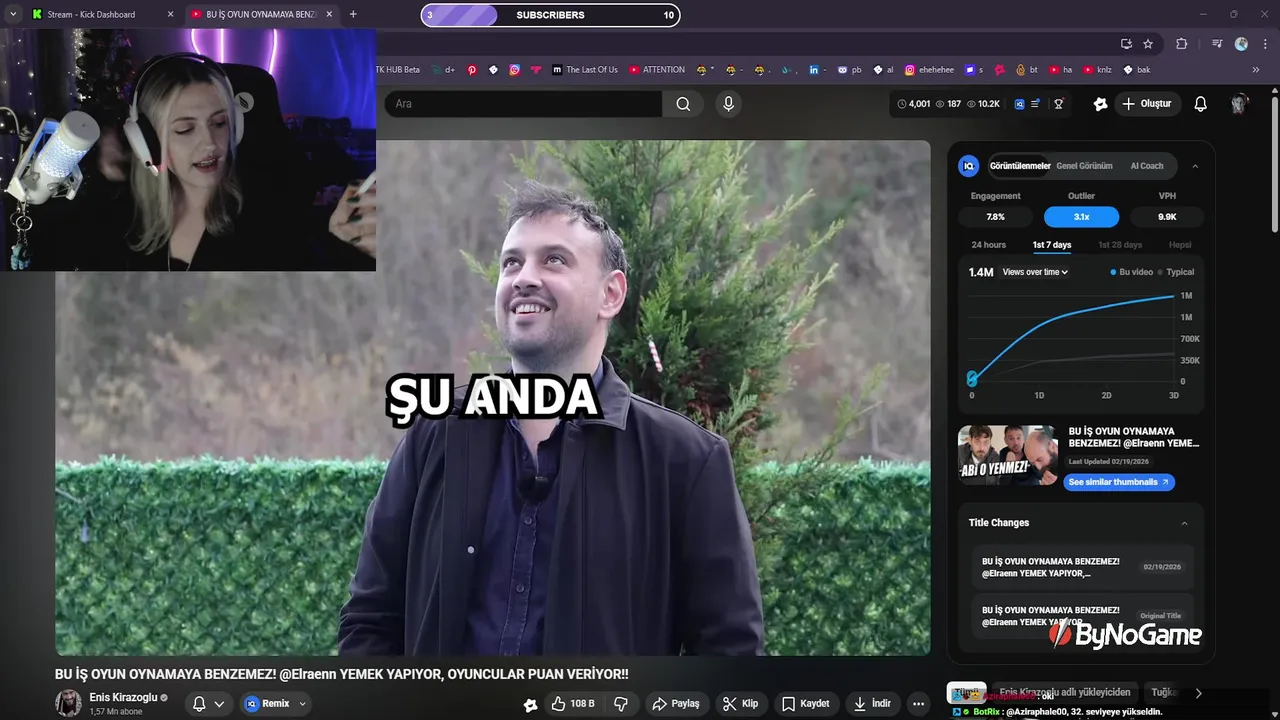Viewport: 1280px width, 720px height.
Task: Dislike the video
Action: tap(621, 704)
